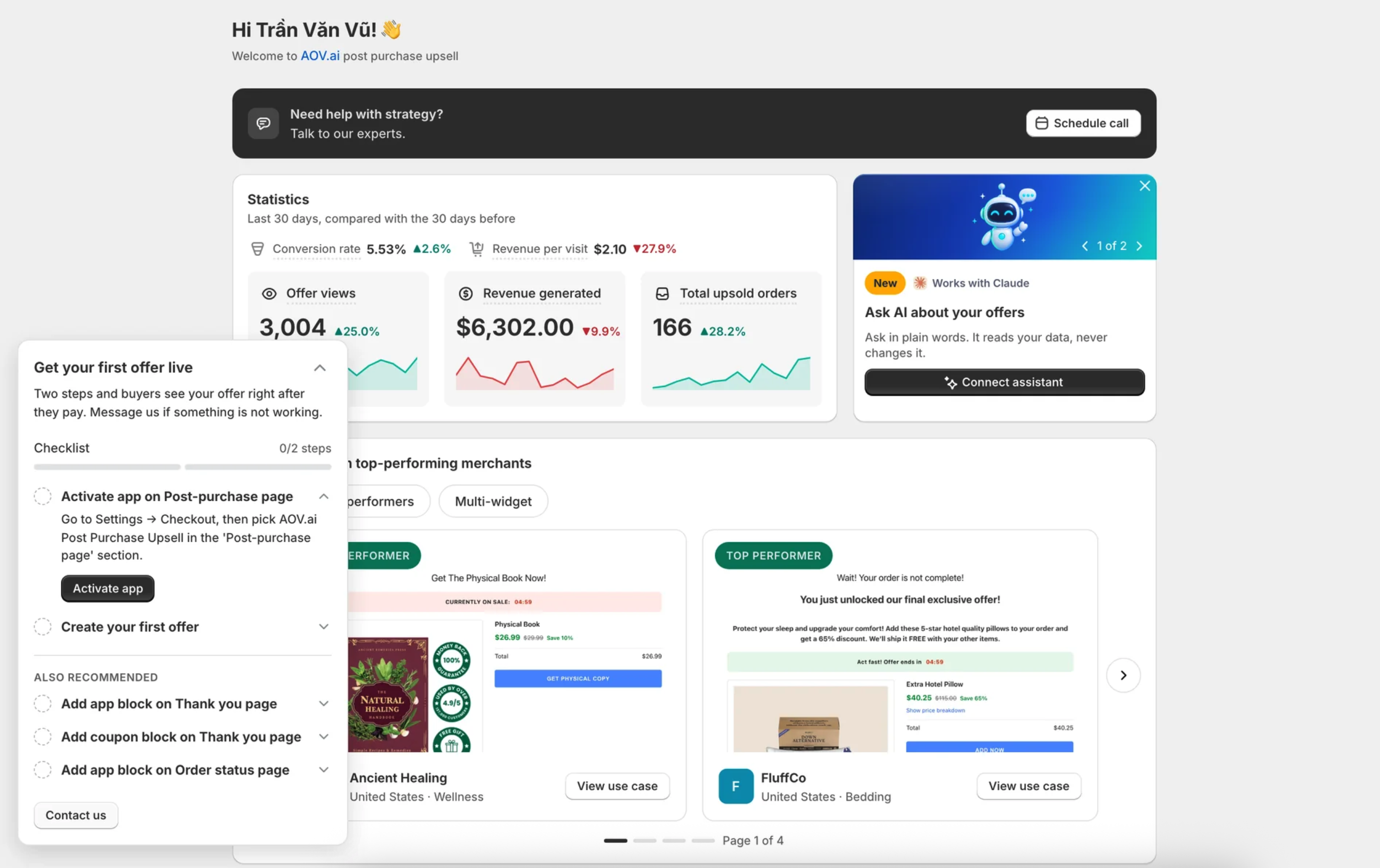Click the Offer views eye icon

pos(269,294)
